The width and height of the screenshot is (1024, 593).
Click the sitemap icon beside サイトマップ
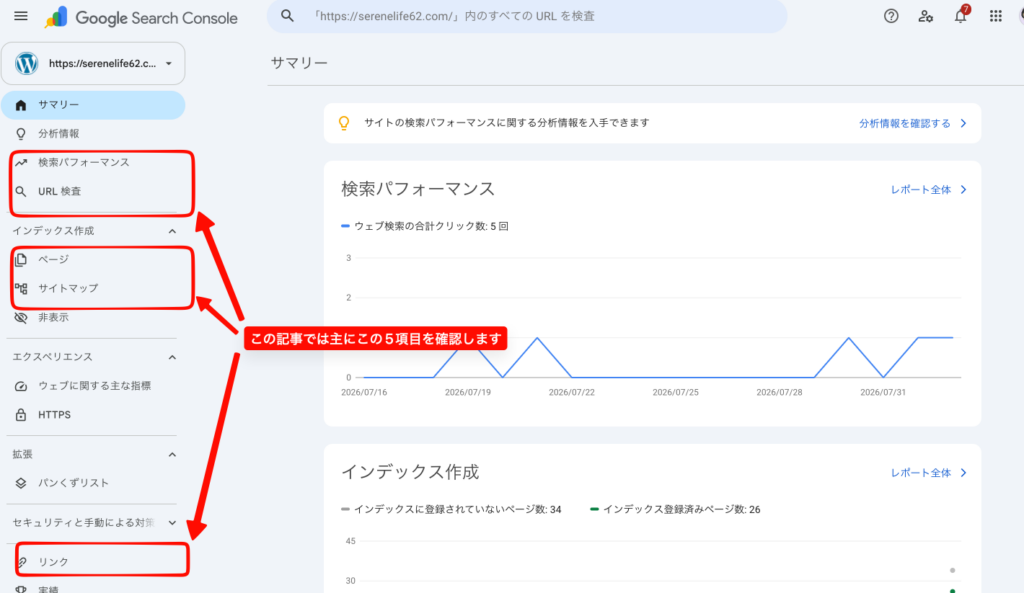[x=21, y=288]
